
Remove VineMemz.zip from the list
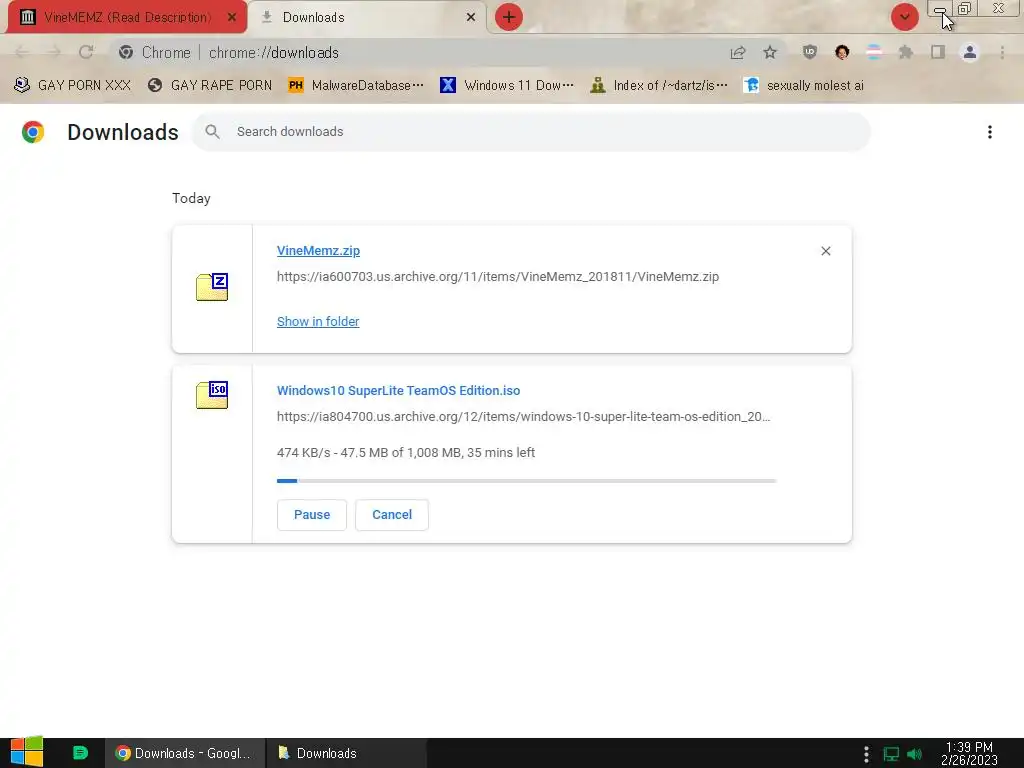[x=825, y=251]
